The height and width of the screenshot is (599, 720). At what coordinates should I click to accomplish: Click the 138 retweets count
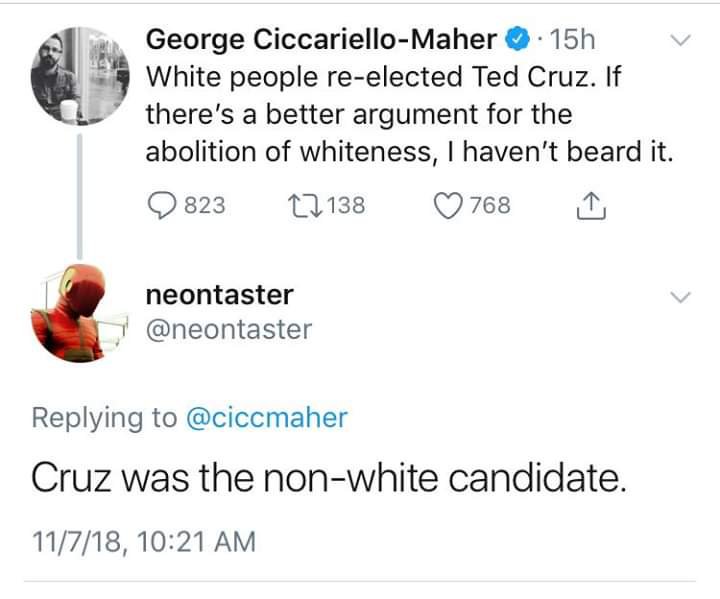point(346,206)
